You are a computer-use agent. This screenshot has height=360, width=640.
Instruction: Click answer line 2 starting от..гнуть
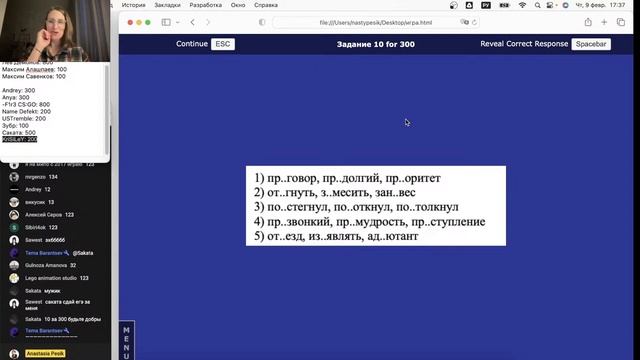(x=335, y=192)
